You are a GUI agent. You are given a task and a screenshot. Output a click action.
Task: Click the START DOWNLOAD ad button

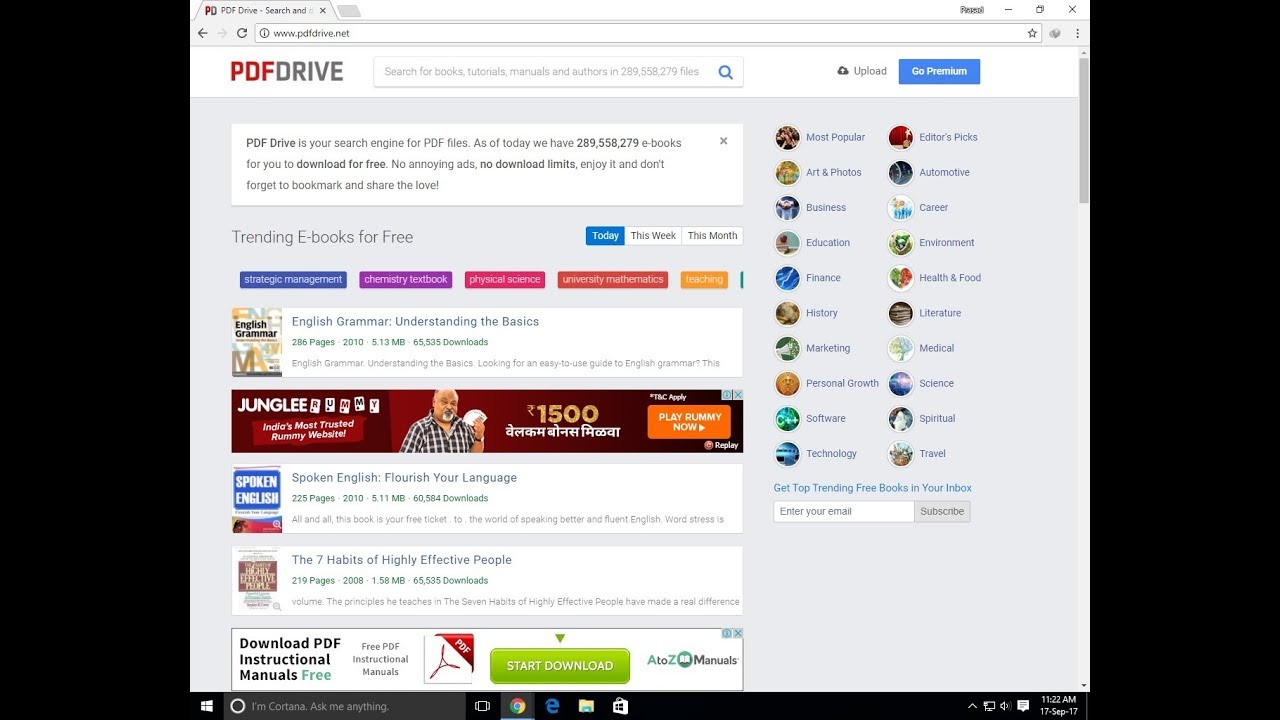tap(560, 666)
